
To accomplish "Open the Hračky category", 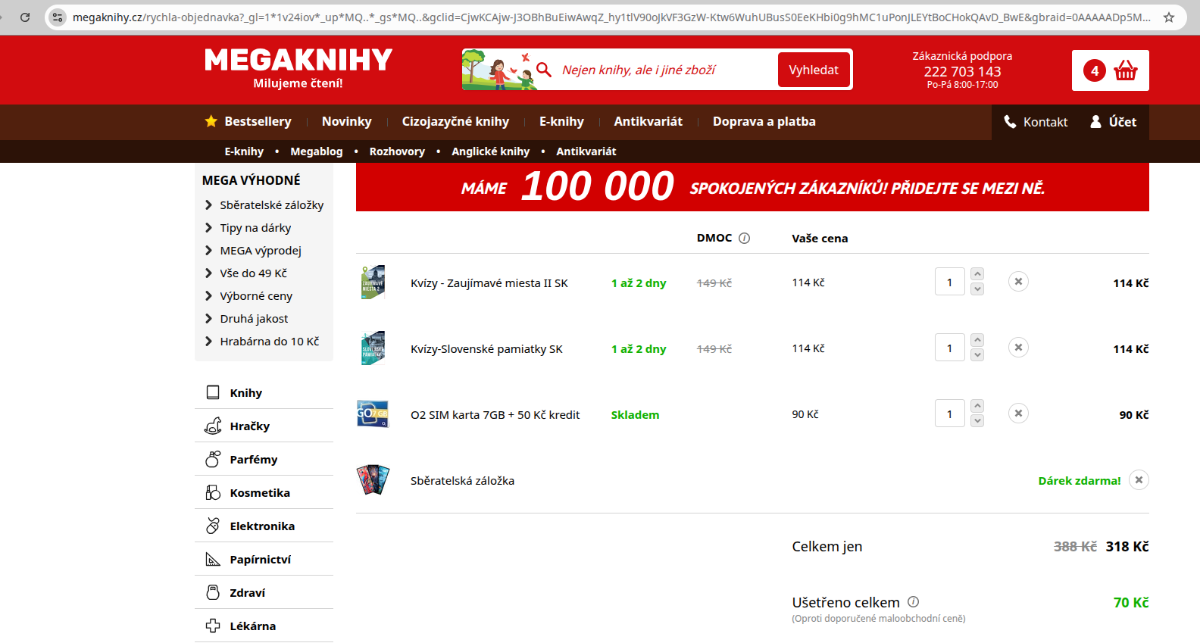I will [x=249, y=426].
